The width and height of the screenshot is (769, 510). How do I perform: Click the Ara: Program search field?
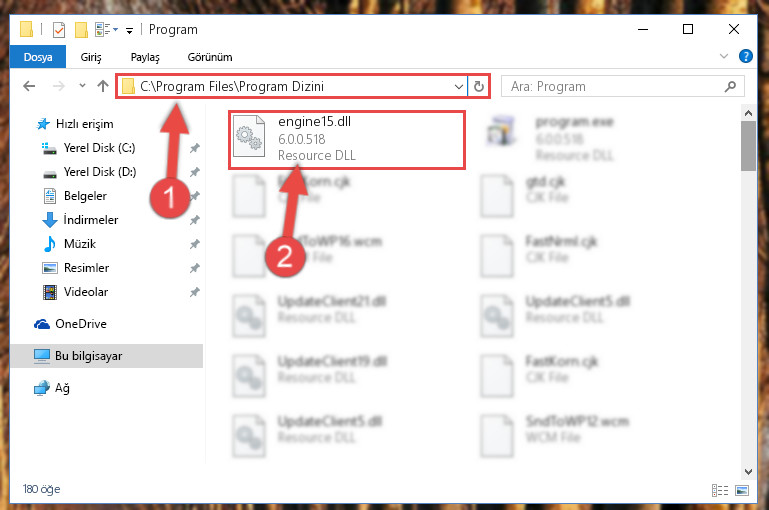[623, 87]
